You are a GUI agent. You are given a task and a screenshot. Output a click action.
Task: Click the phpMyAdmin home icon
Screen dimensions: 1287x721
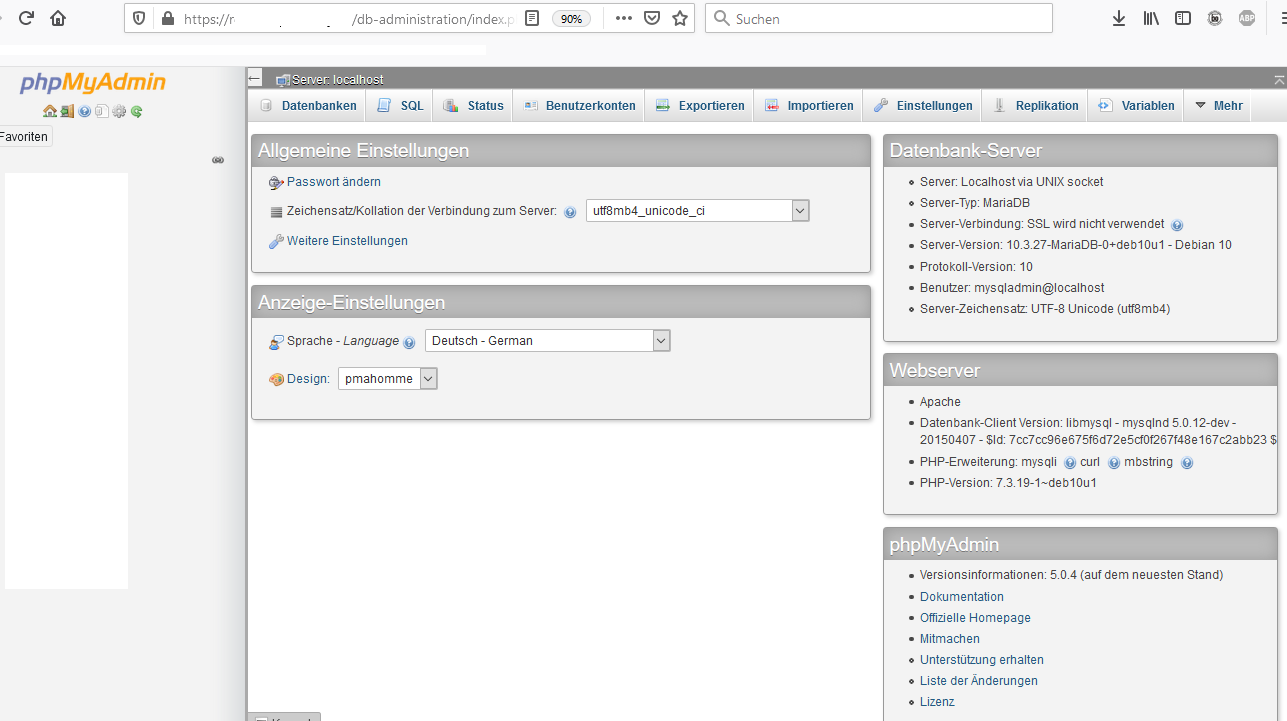tap(50, 111)
